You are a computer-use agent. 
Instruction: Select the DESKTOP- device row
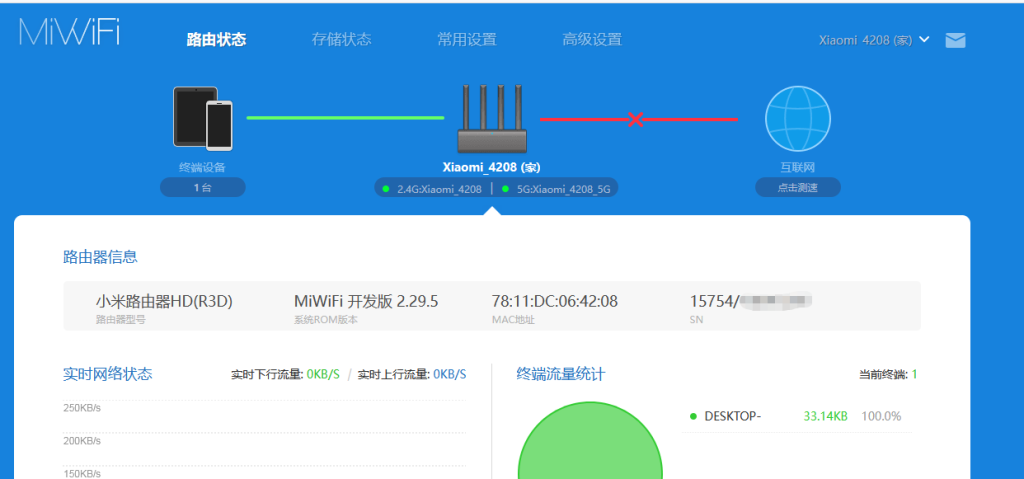pos(796,416)
